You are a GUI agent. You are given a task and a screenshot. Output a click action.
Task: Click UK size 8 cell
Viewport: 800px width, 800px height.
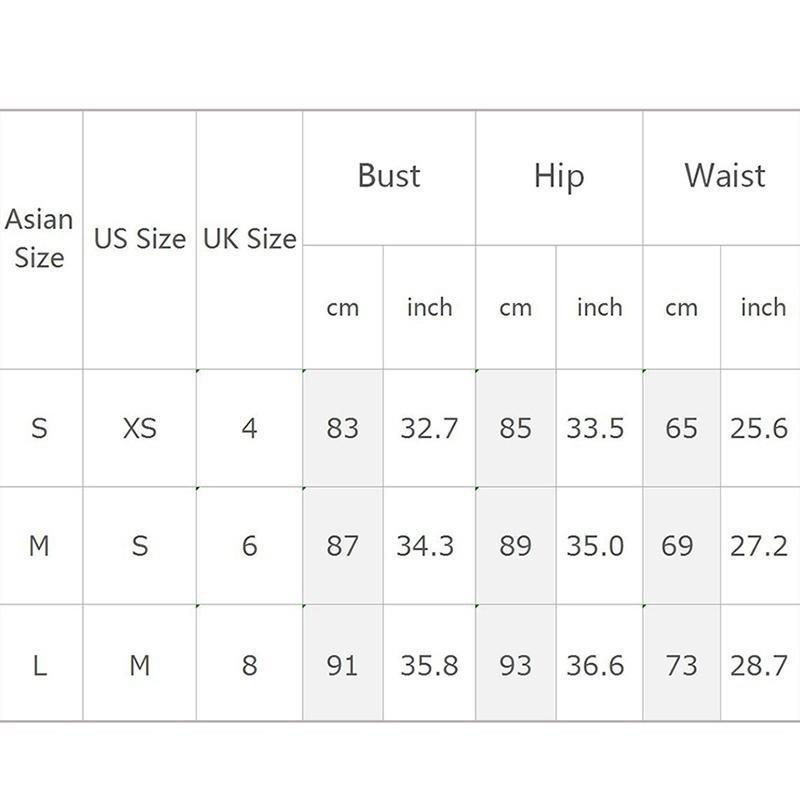click(x=250, y=664)
